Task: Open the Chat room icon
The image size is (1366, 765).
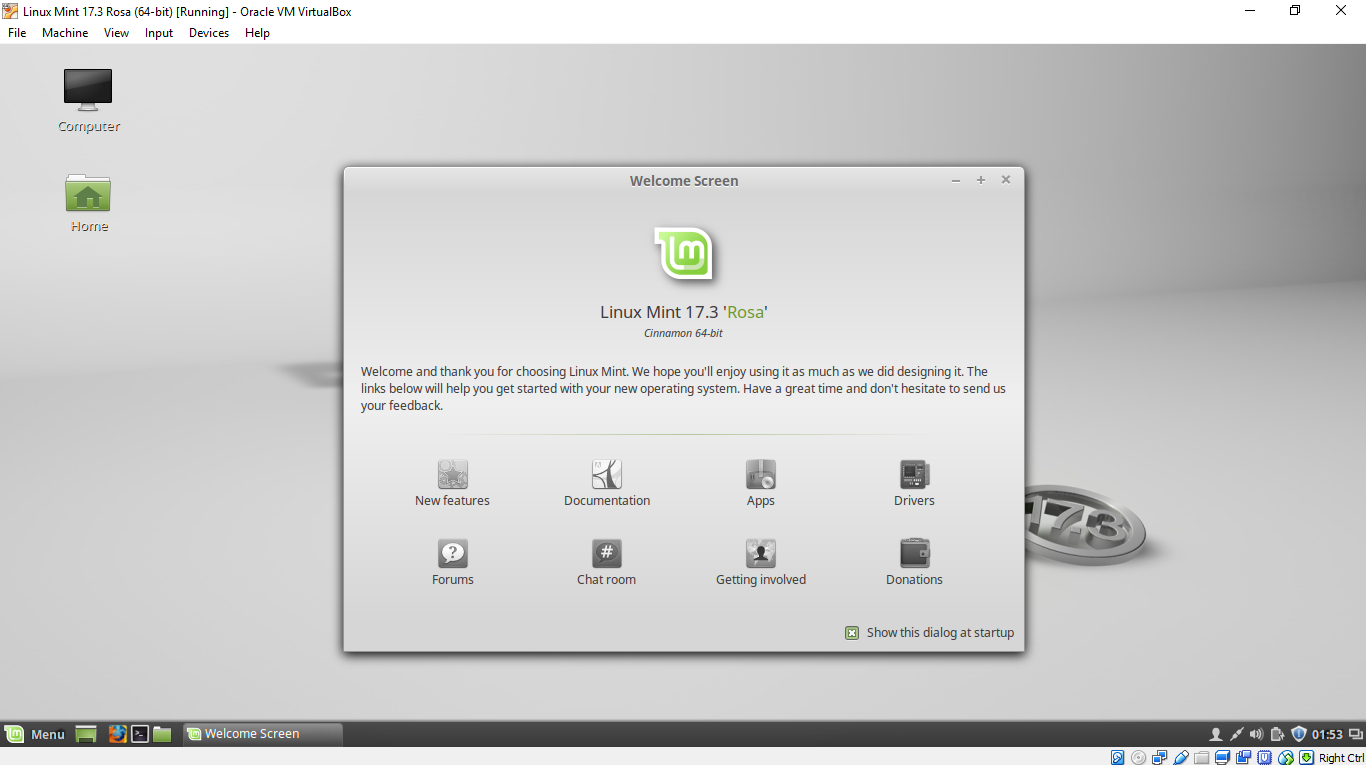Action: click(x=607, y=553)
